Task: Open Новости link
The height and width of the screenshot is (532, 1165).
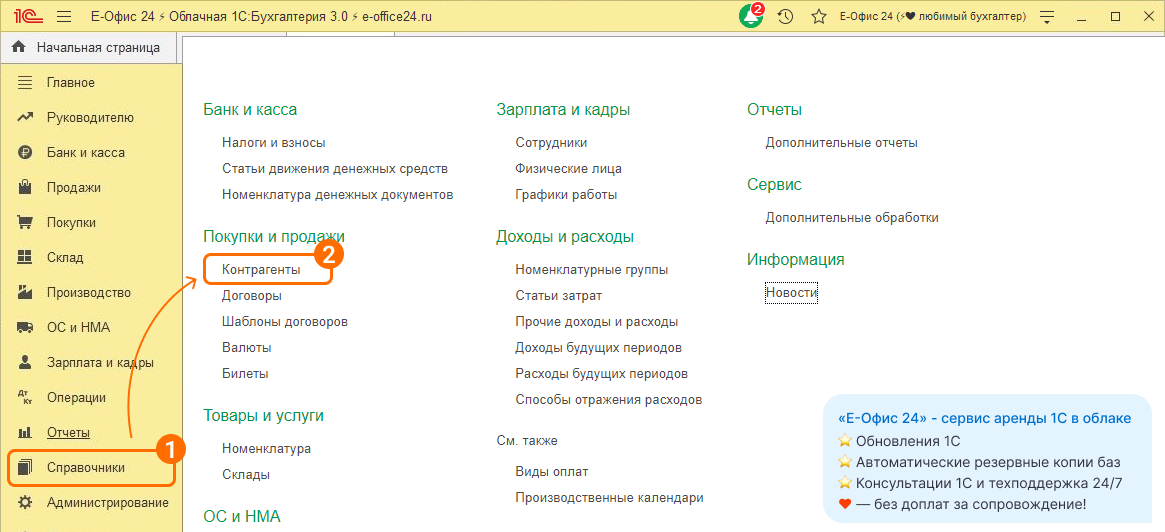Action: (792, 293)
